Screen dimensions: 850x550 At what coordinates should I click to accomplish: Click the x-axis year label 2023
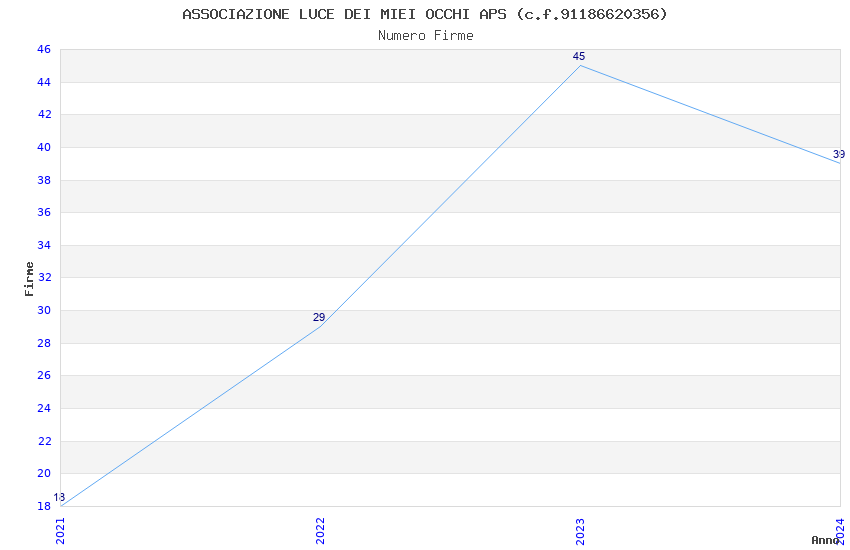(x=580, y=530)
